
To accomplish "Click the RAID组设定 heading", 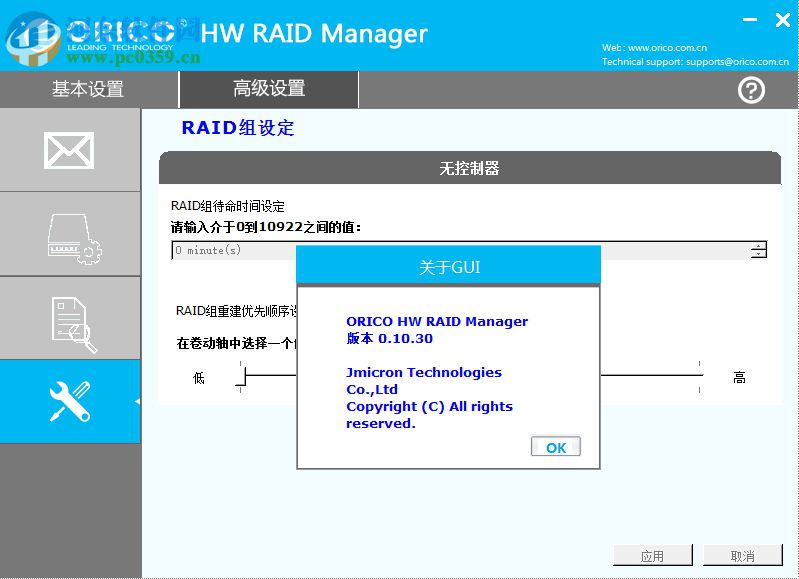I will coord(238,128).
